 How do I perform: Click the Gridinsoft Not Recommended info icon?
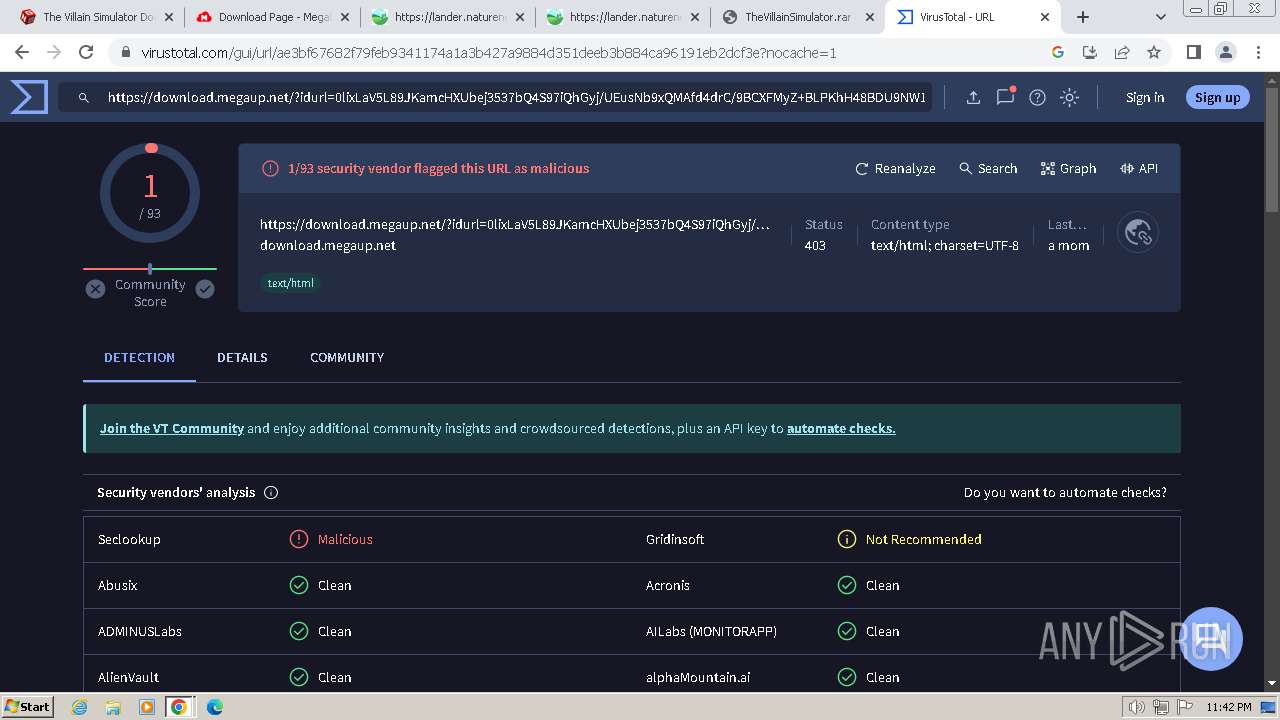click(x=847, y=539)
